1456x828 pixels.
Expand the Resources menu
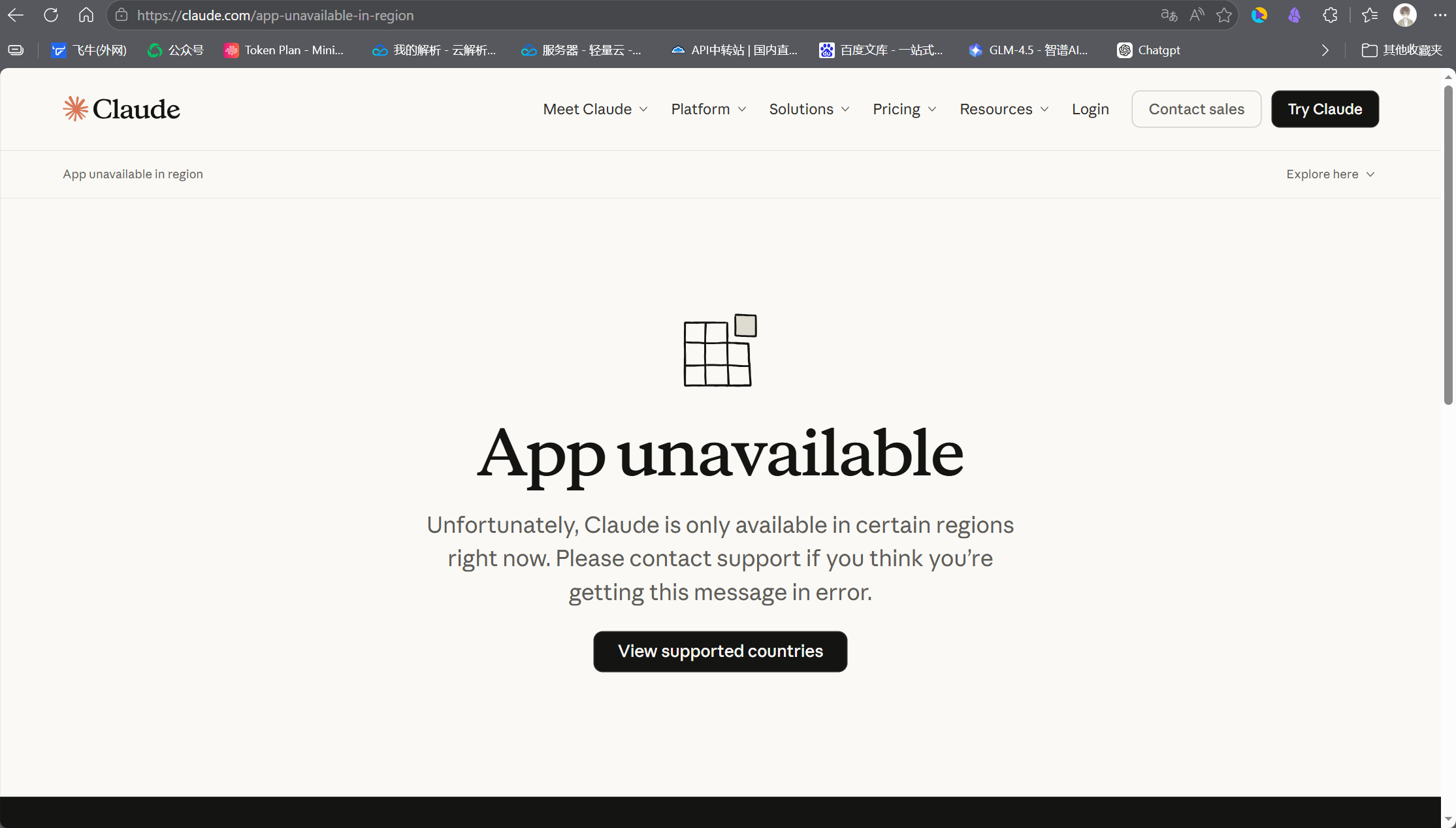pos(1004,109)
